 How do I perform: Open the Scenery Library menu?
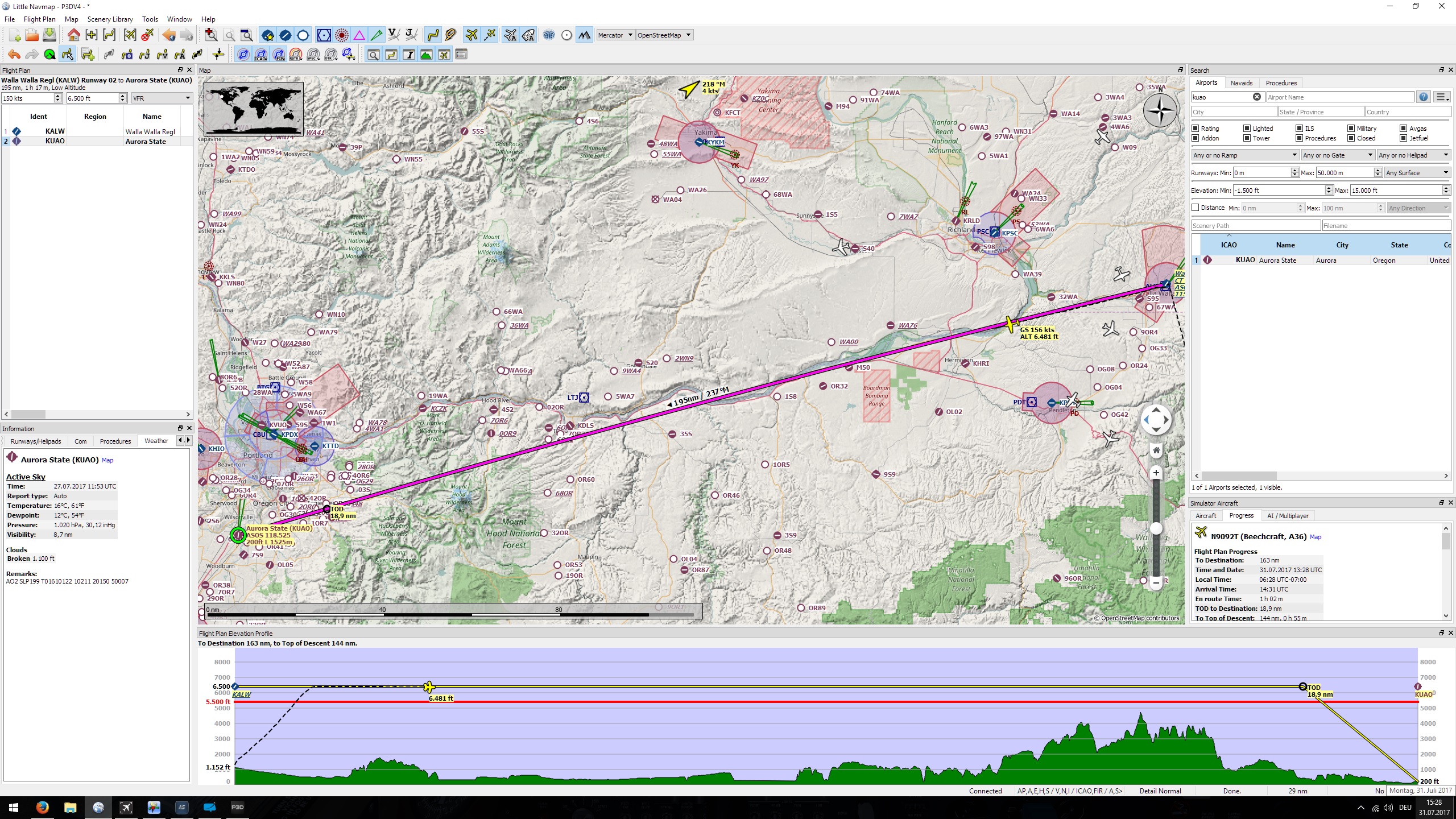click(110, 19)
